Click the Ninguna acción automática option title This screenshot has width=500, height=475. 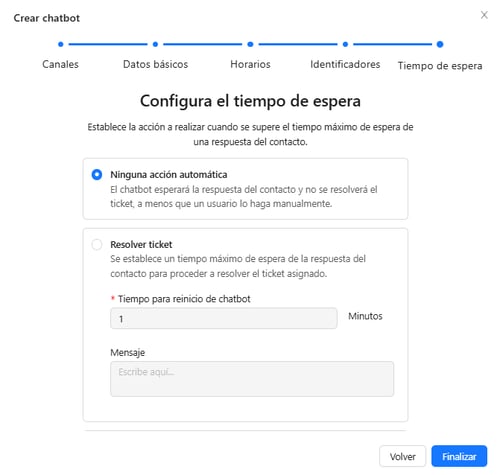tap(169, 174)
